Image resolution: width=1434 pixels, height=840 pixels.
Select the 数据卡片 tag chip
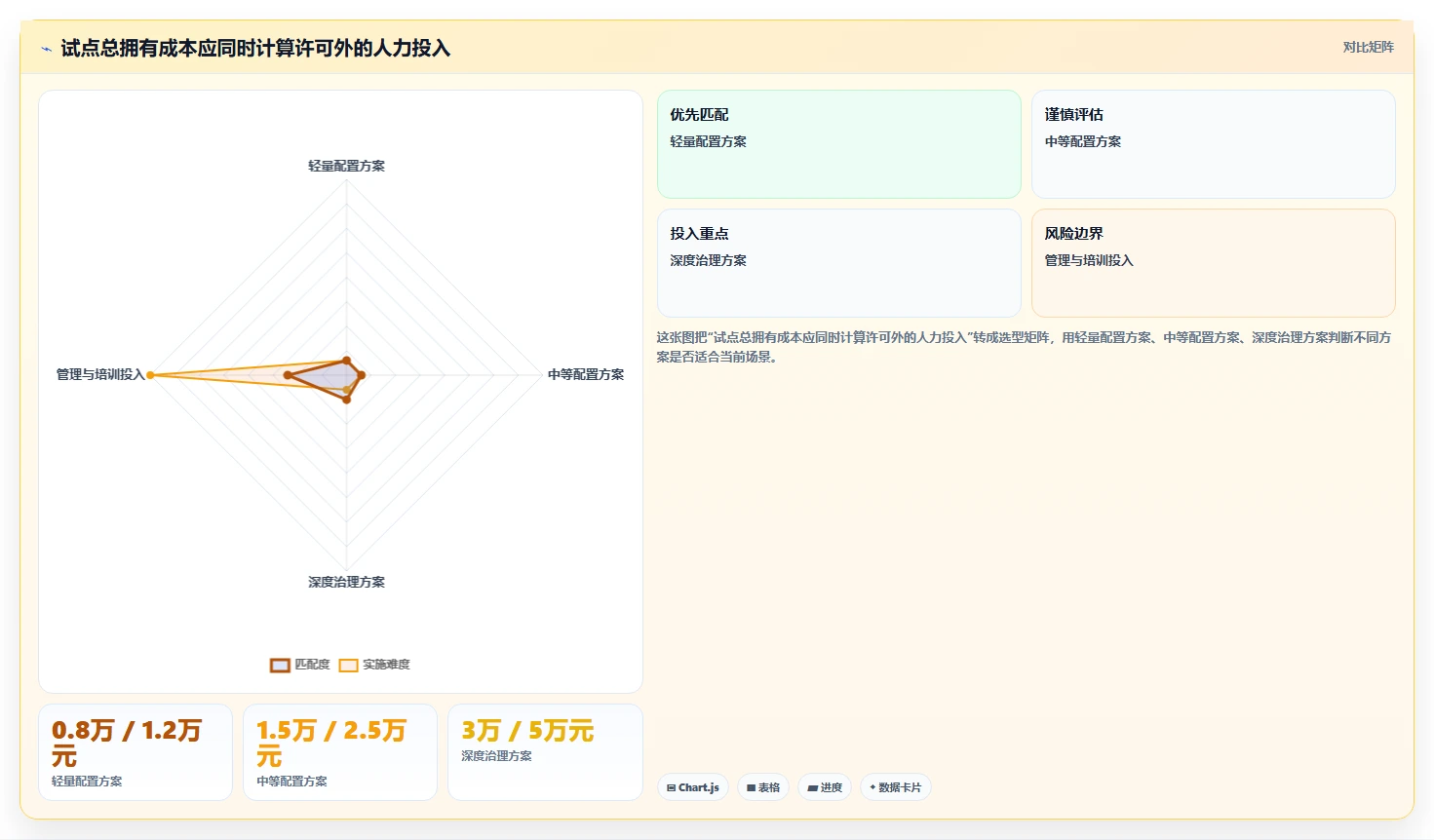click(896, 787)
